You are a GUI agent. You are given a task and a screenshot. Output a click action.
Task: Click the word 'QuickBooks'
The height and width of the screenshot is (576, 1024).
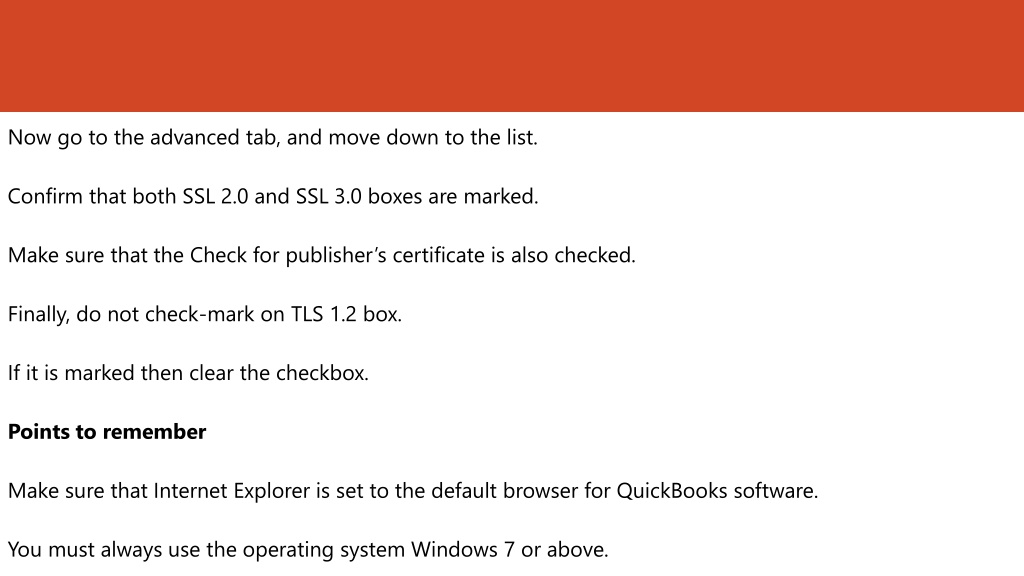(672, 490)
